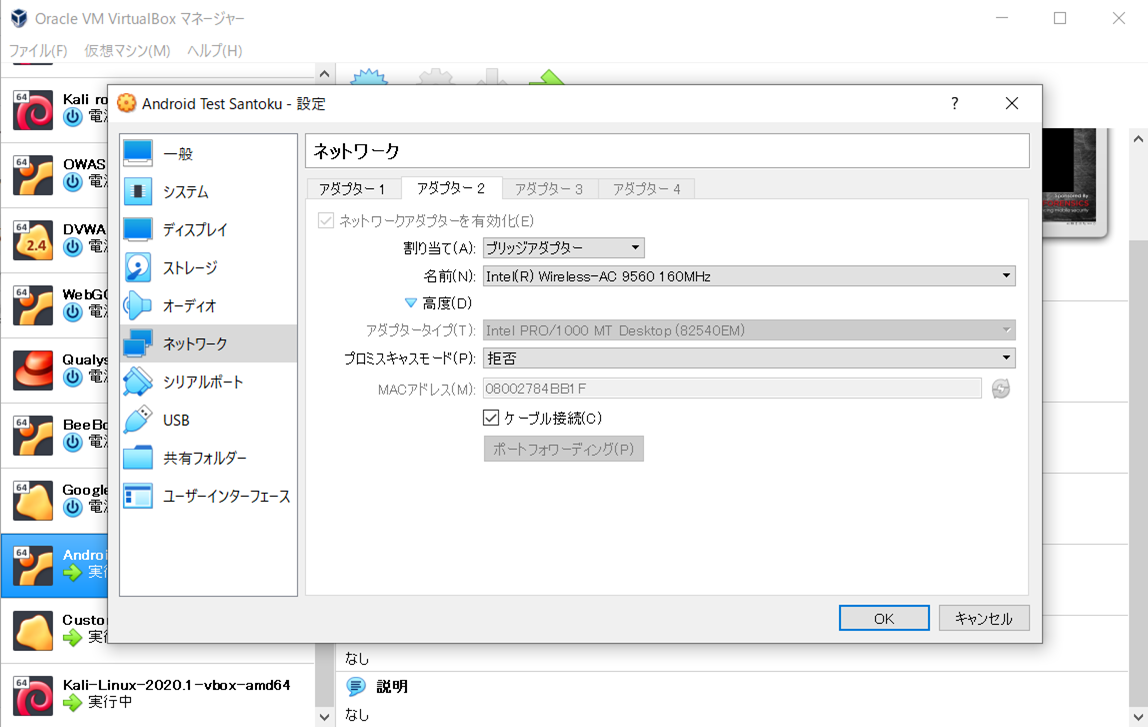
Task: Open the オーディオ settings category
Action: pyautogui.click(x=209, y=306)
